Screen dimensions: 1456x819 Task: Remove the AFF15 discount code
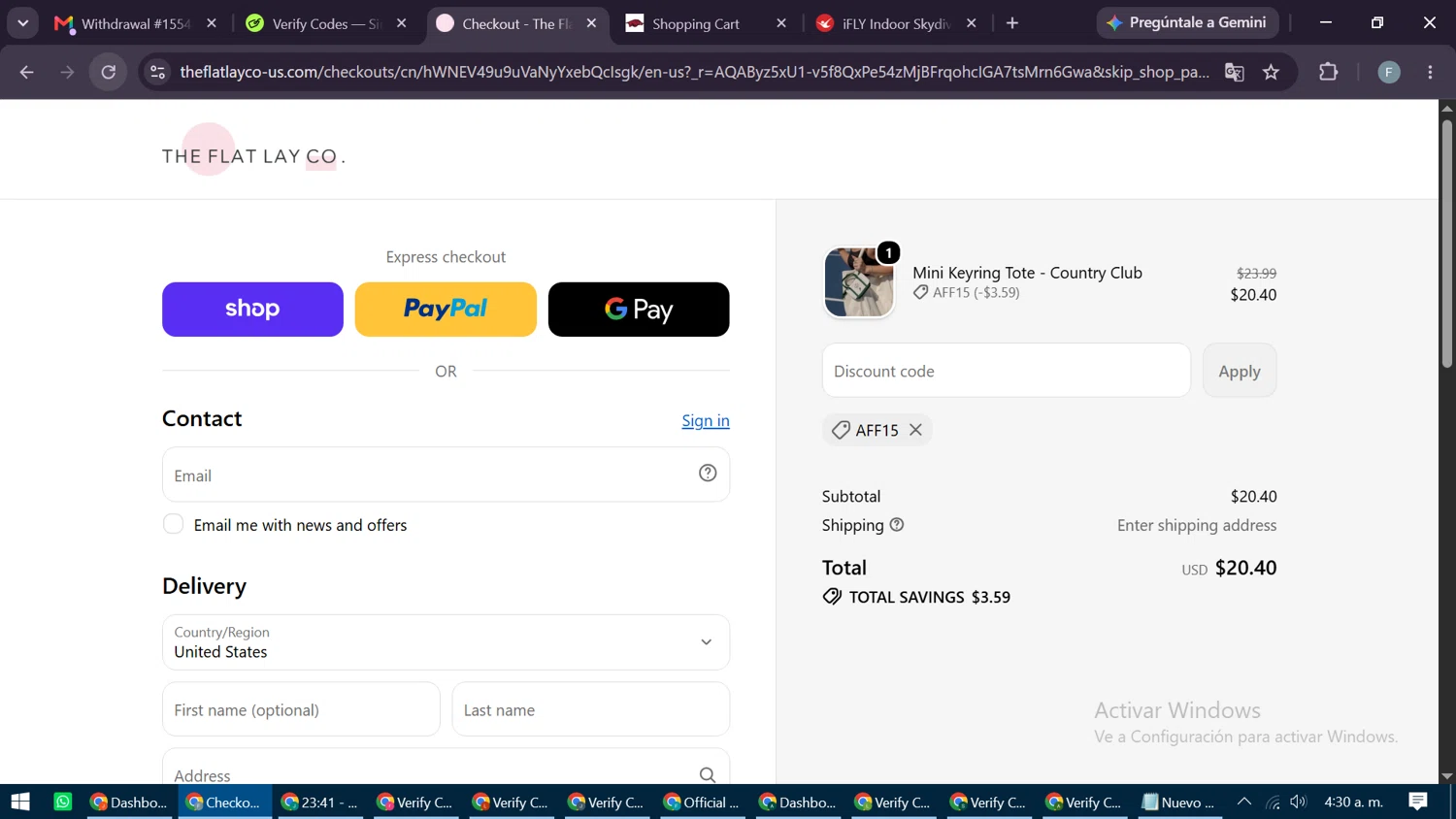(x=915, y=430)
